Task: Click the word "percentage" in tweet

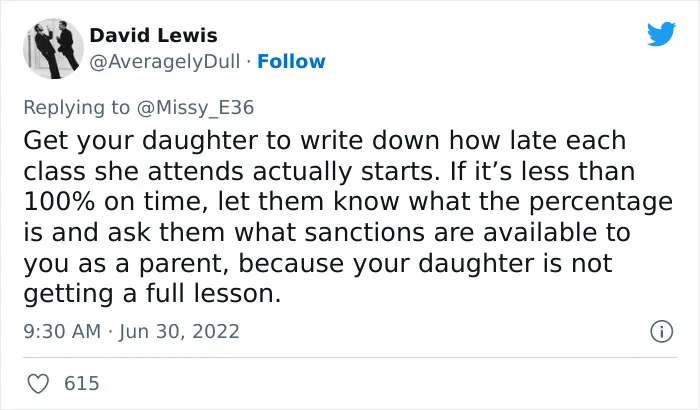Action: pyautogui.click(x=601, y=203)
